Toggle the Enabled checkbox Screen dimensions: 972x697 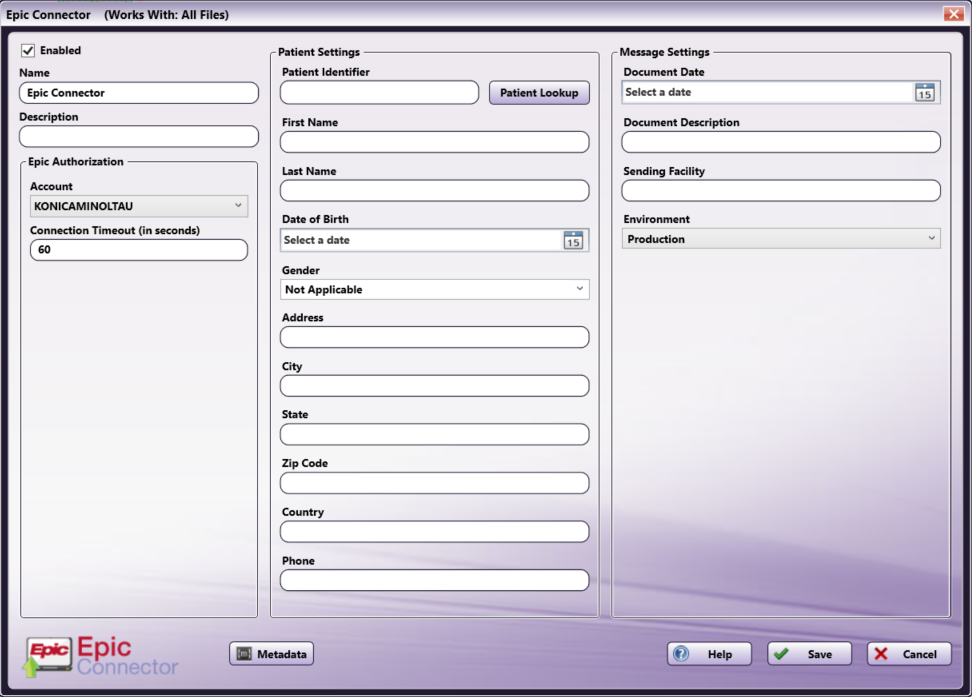click(28, 50)
